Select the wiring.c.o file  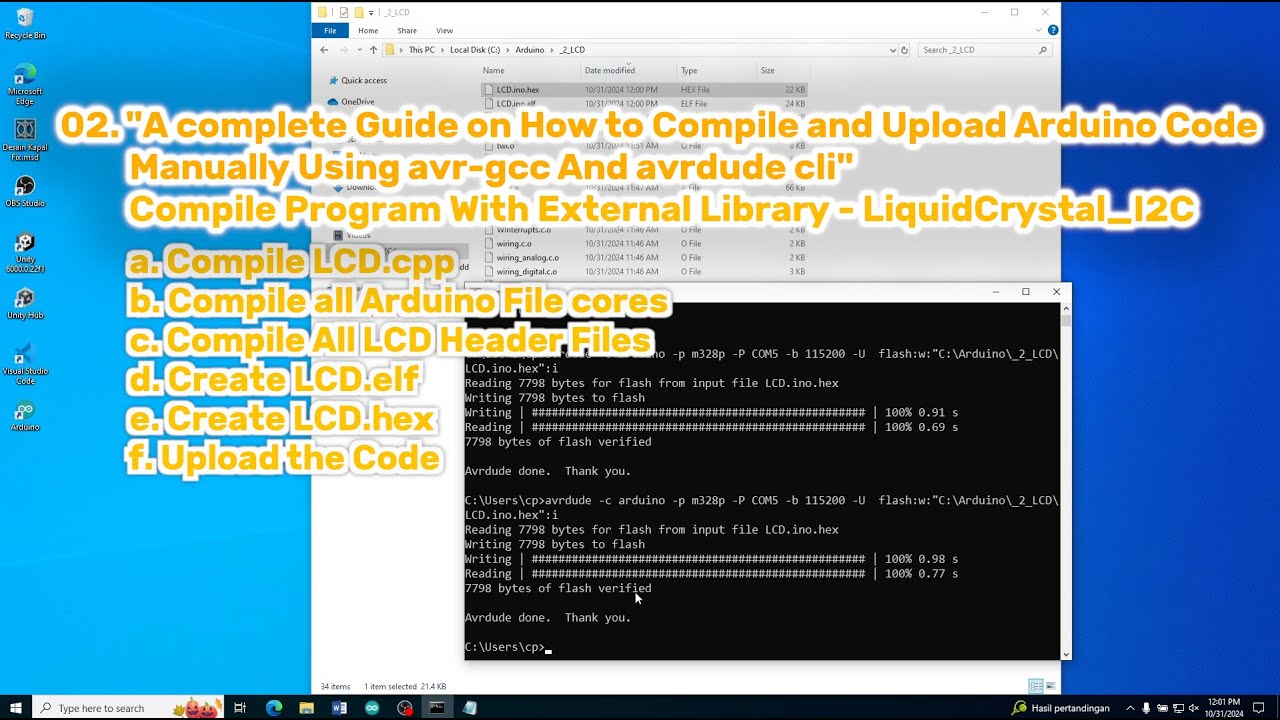[x=644, y=243]
